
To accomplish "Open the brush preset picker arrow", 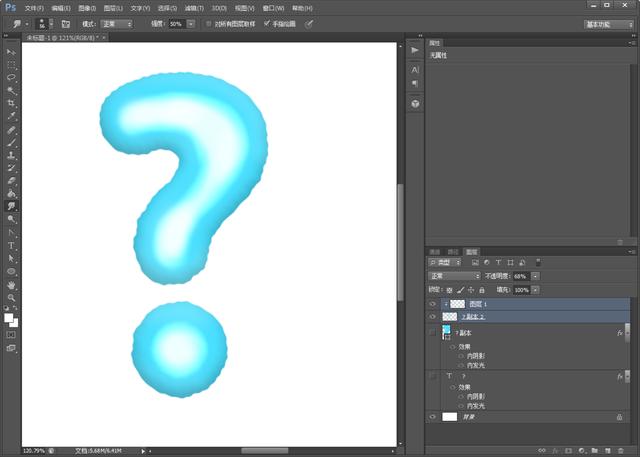I will coord(51,23).
